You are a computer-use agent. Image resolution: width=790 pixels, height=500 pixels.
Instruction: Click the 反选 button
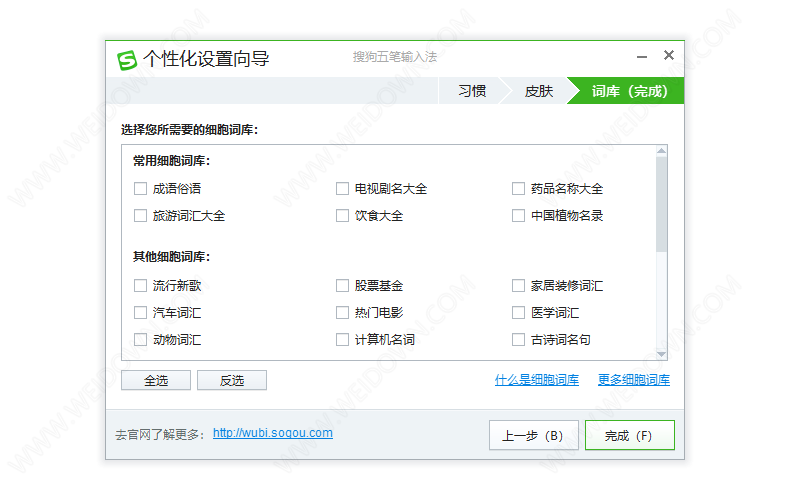(x=232, y=381)
